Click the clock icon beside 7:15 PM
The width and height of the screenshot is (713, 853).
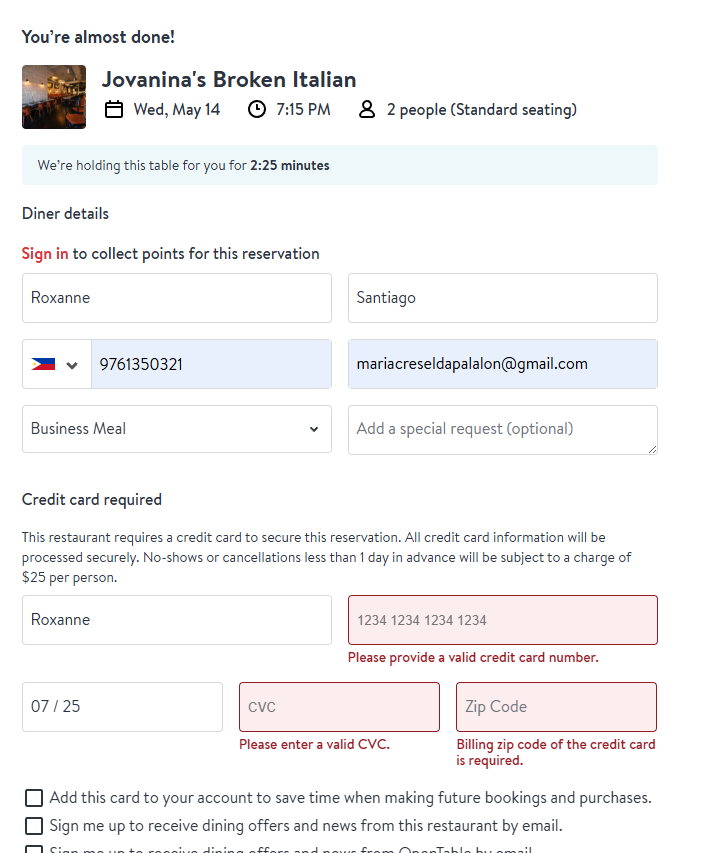click(257, 109)
